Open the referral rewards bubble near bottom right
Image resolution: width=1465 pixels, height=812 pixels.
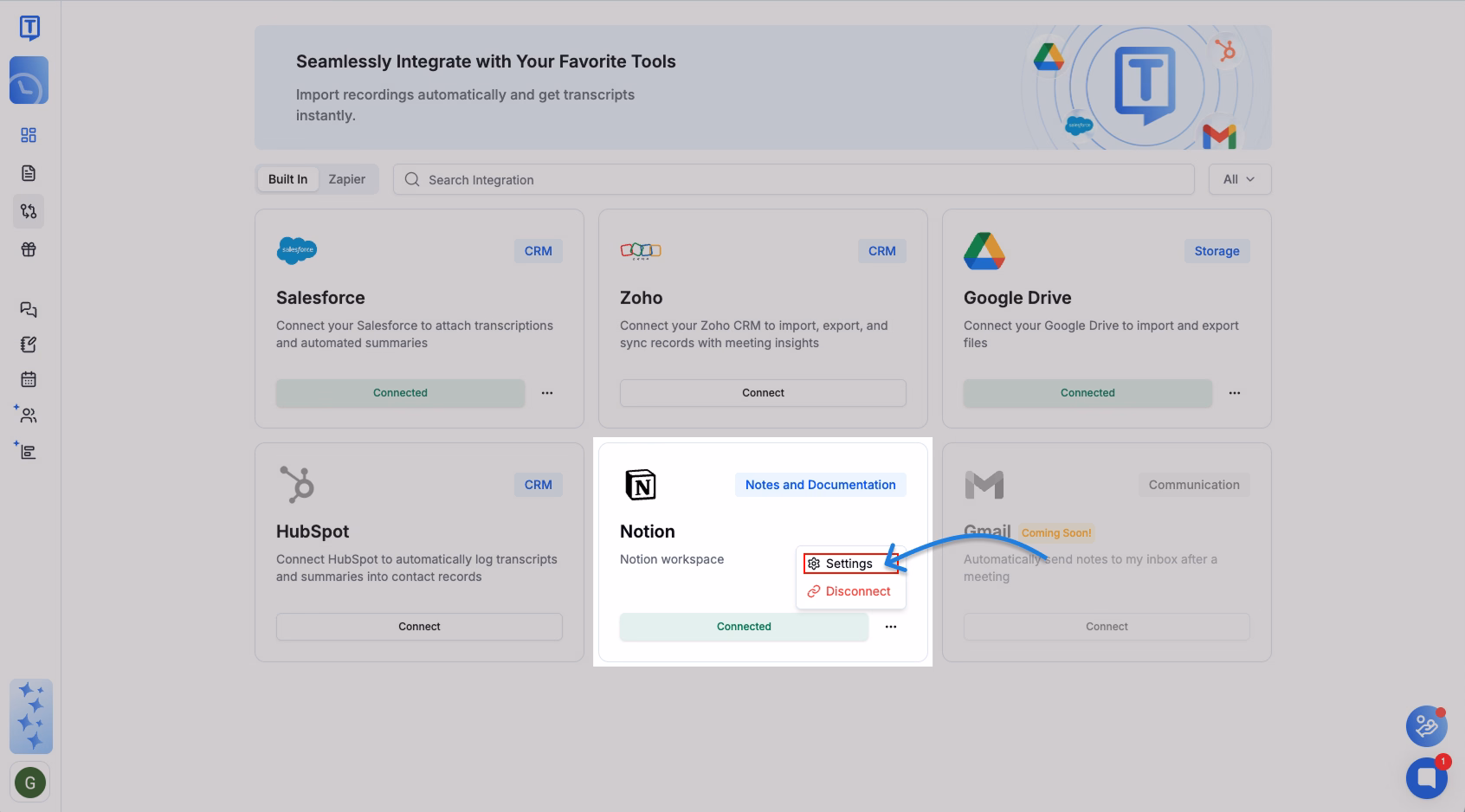click(x=1426, y=726)
